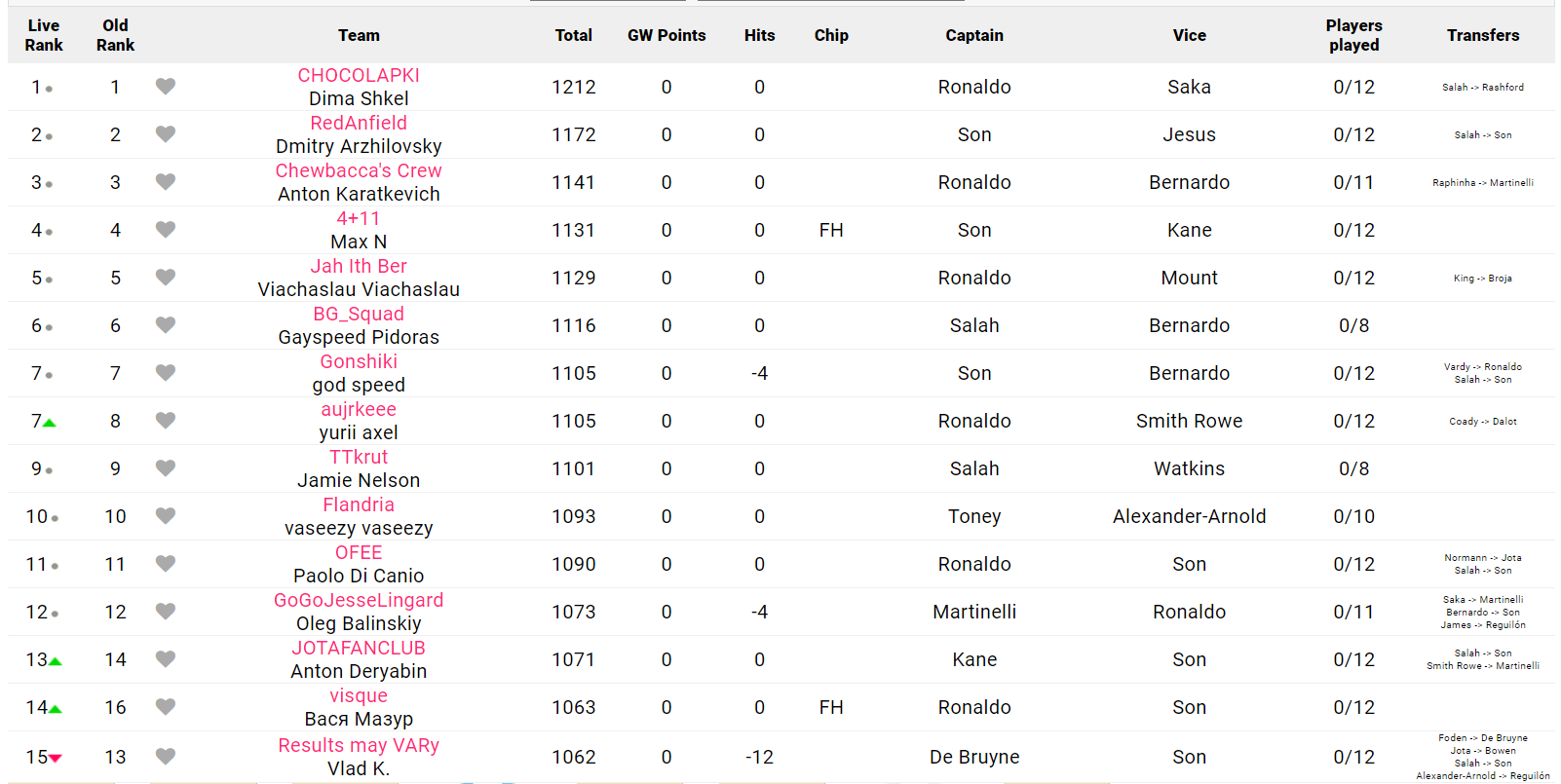The image size is (1561, 784).
Task: Favorite GoGoJesseLingard using the heart icon
Action: click(x=166, y=612)
